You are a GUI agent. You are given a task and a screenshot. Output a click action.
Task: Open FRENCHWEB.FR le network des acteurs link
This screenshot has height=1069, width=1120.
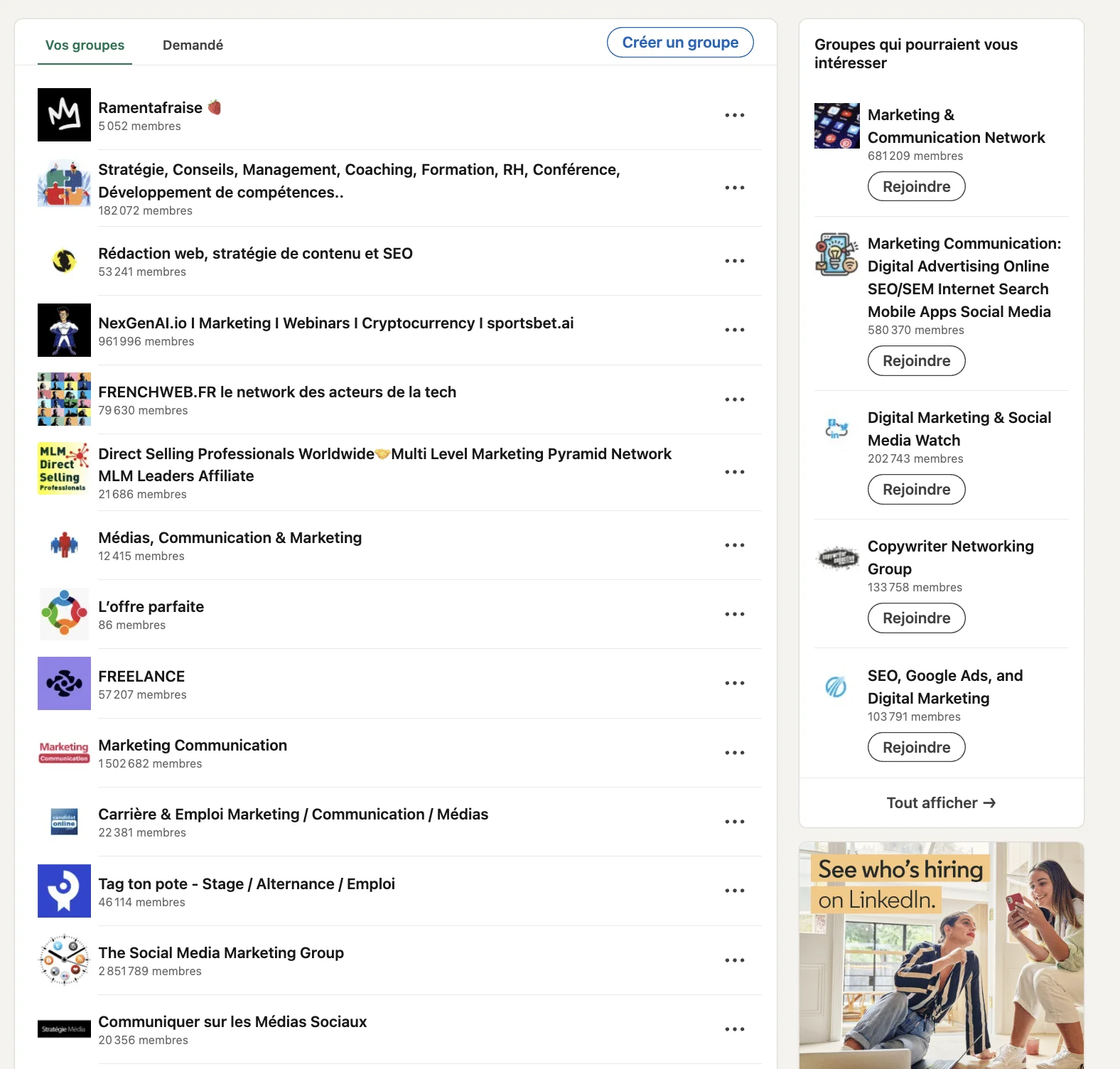(277, 392)
